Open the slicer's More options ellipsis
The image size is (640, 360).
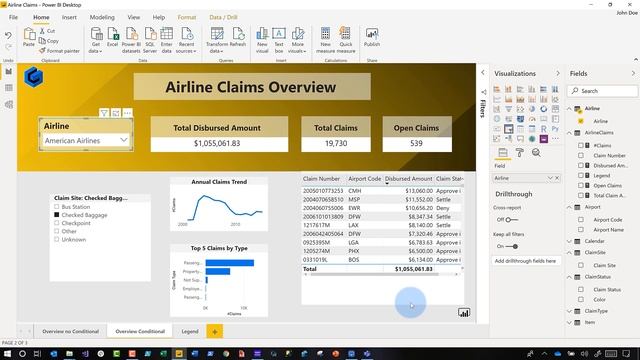click(127, 113)
